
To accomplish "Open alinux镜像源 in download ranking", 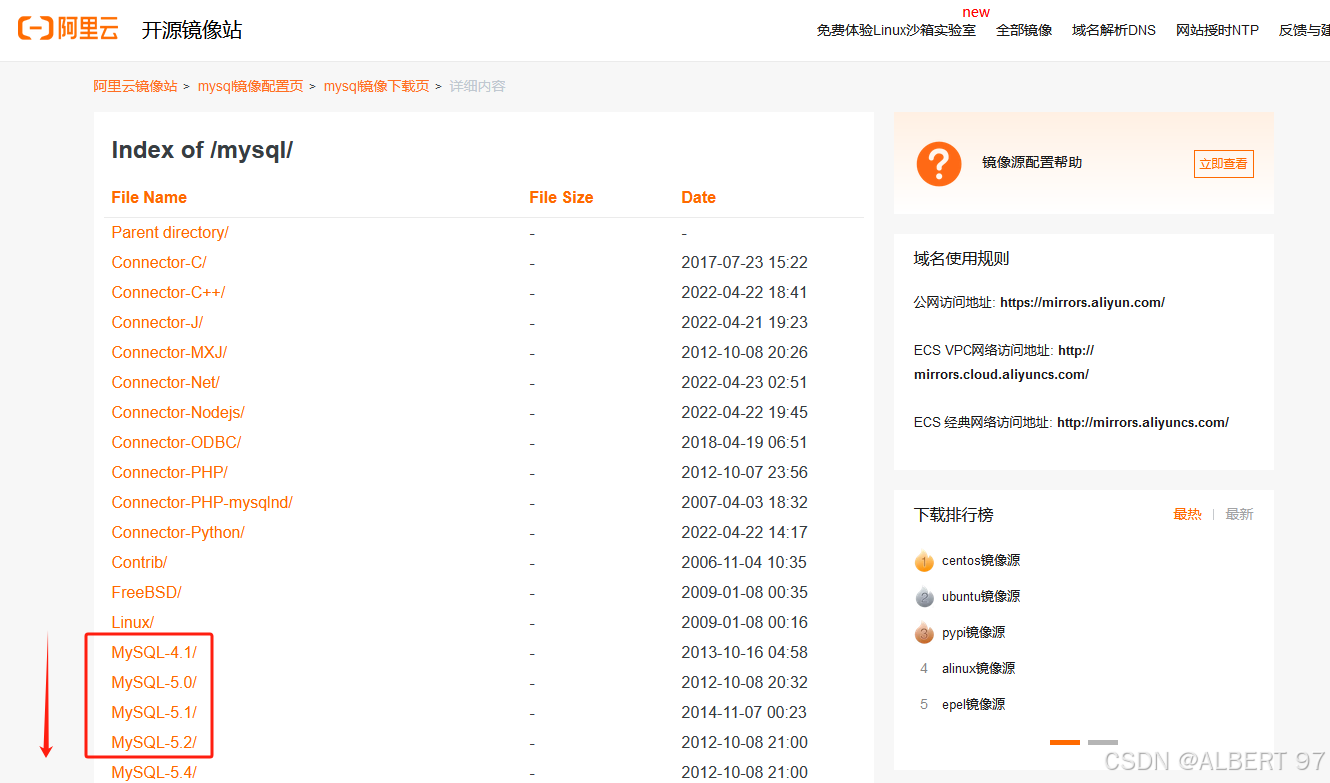I will [x=978, y=668].
